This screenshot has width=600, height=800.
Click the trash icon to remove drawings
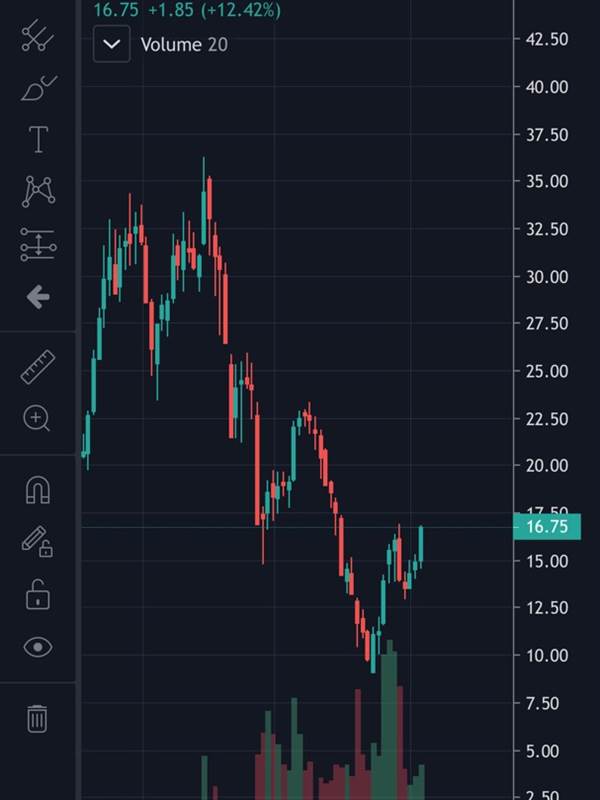(x=37, y=719)
